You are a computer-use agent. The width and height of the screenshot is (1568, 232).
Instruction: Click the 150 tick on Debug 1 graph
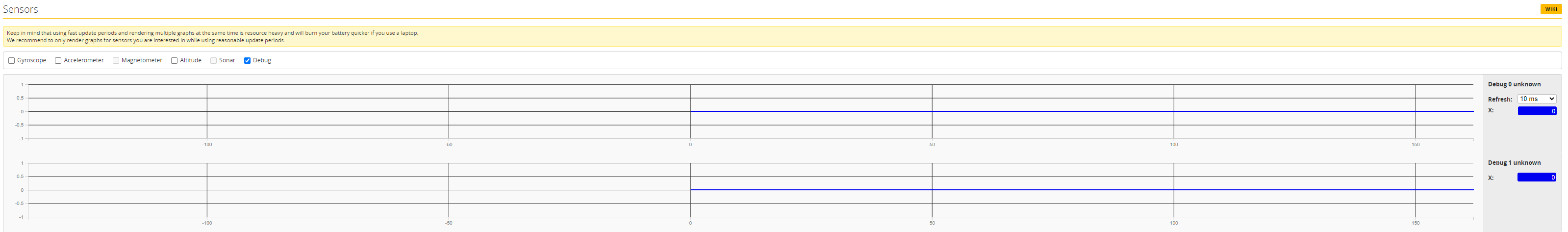[1415, 223]
